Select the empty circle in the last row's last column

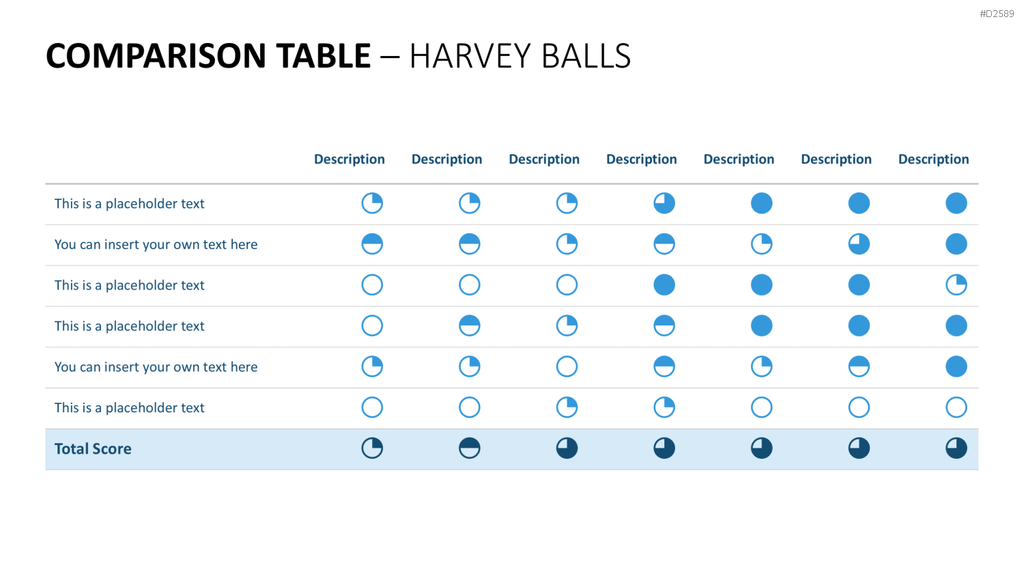(x=955, y=408)
